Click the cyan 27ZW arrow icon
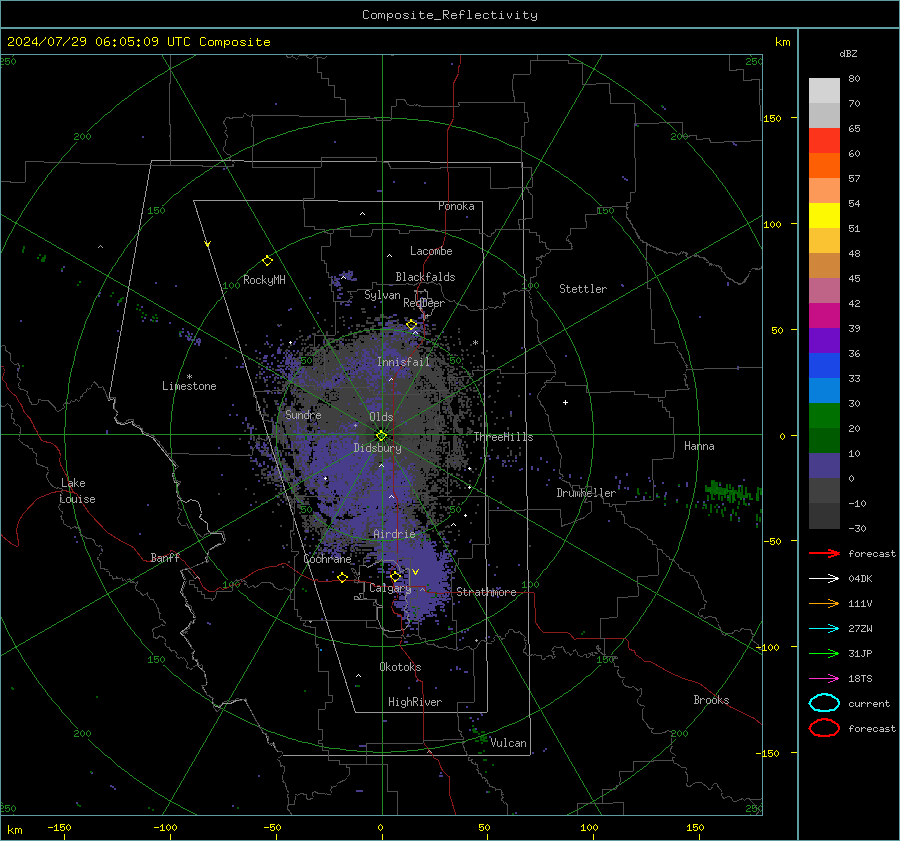The image size is (900, 841). 824,629
